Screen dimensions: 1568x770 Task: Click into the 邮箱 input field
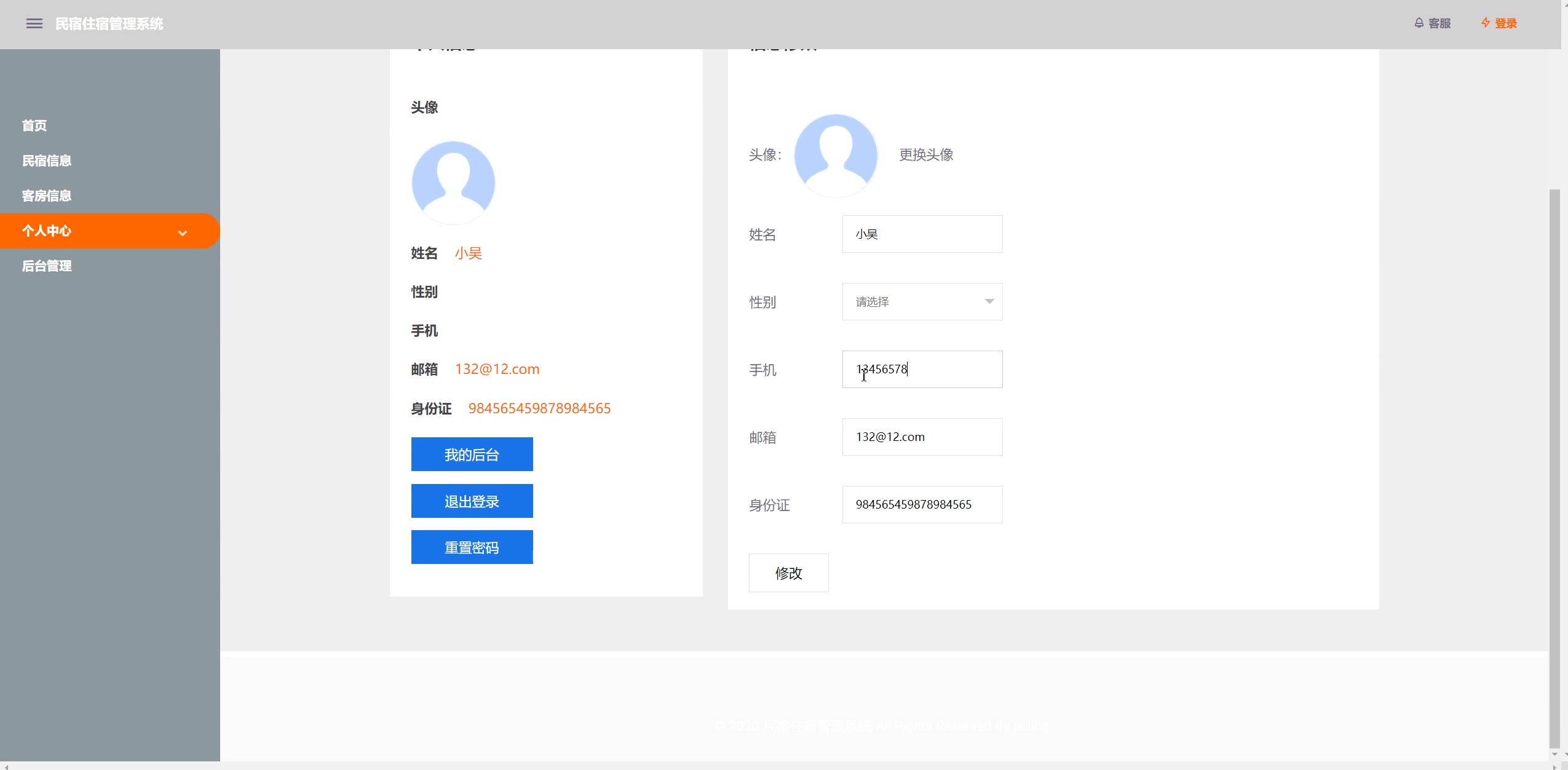[x=921, y=437]
